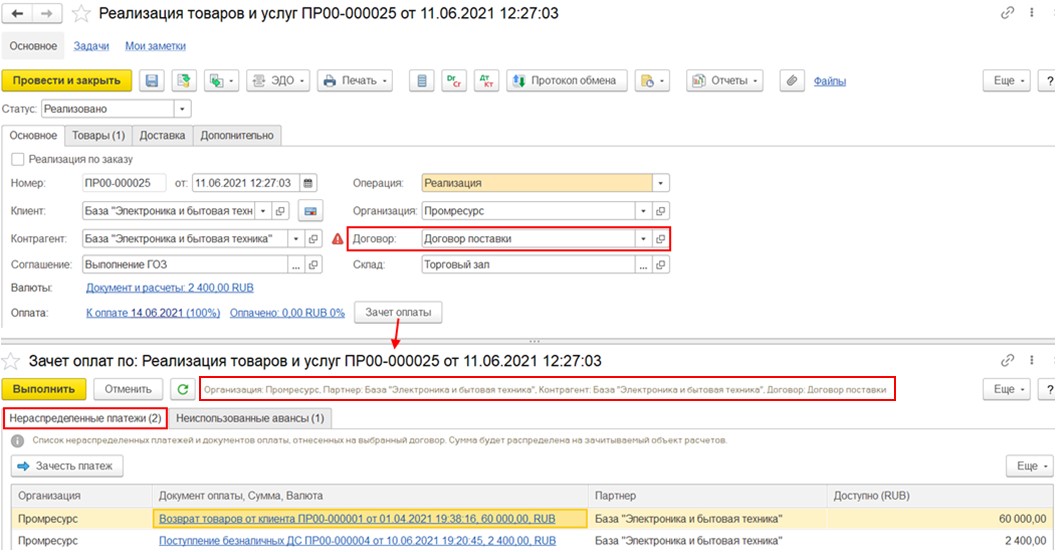Open the Операция dropdown with Реализация
This screenshot has width=1056, height=552.
tap(660, 183)
